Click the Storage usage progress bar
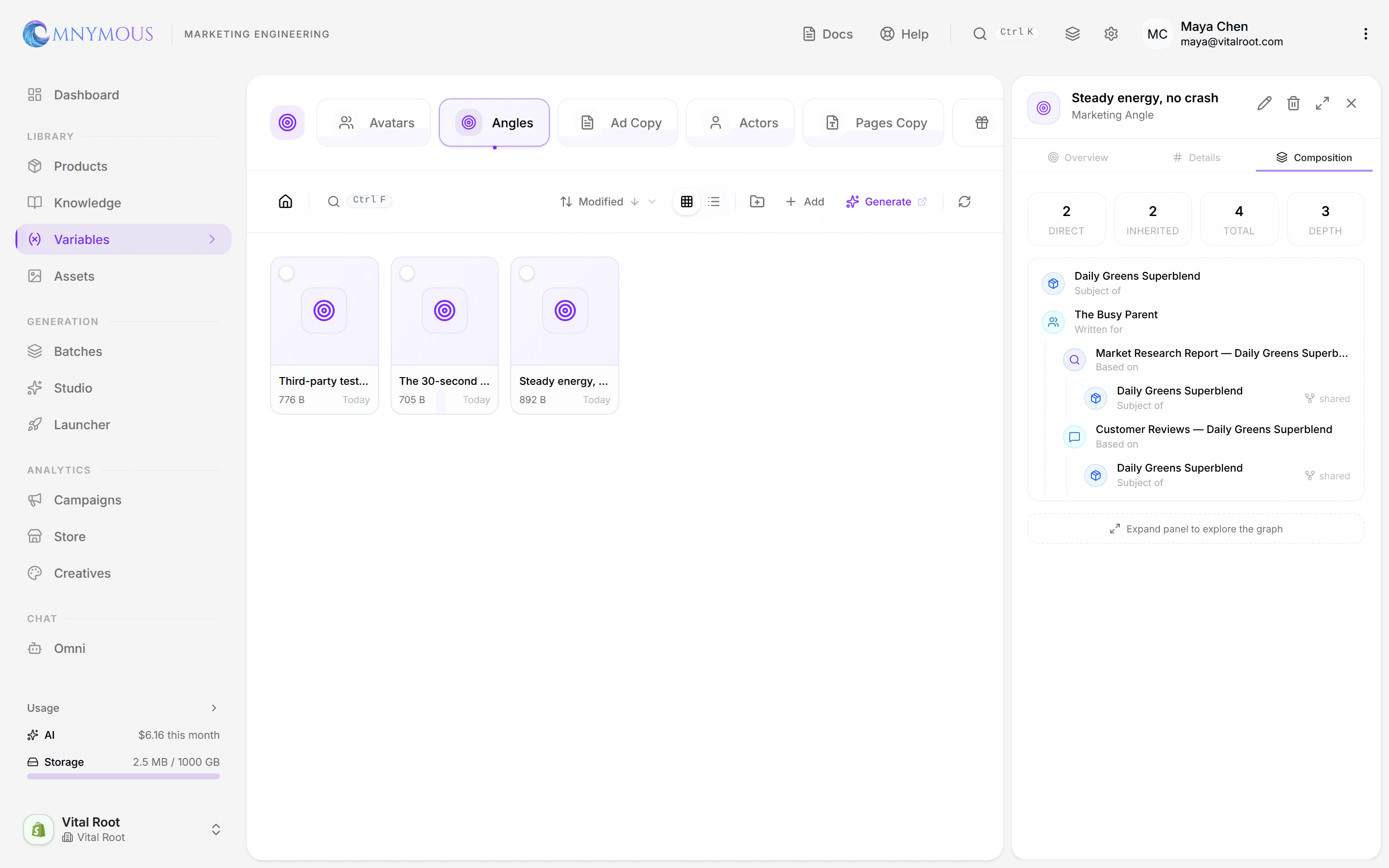This screenshot has width=1389, height=868. (123, 776)
